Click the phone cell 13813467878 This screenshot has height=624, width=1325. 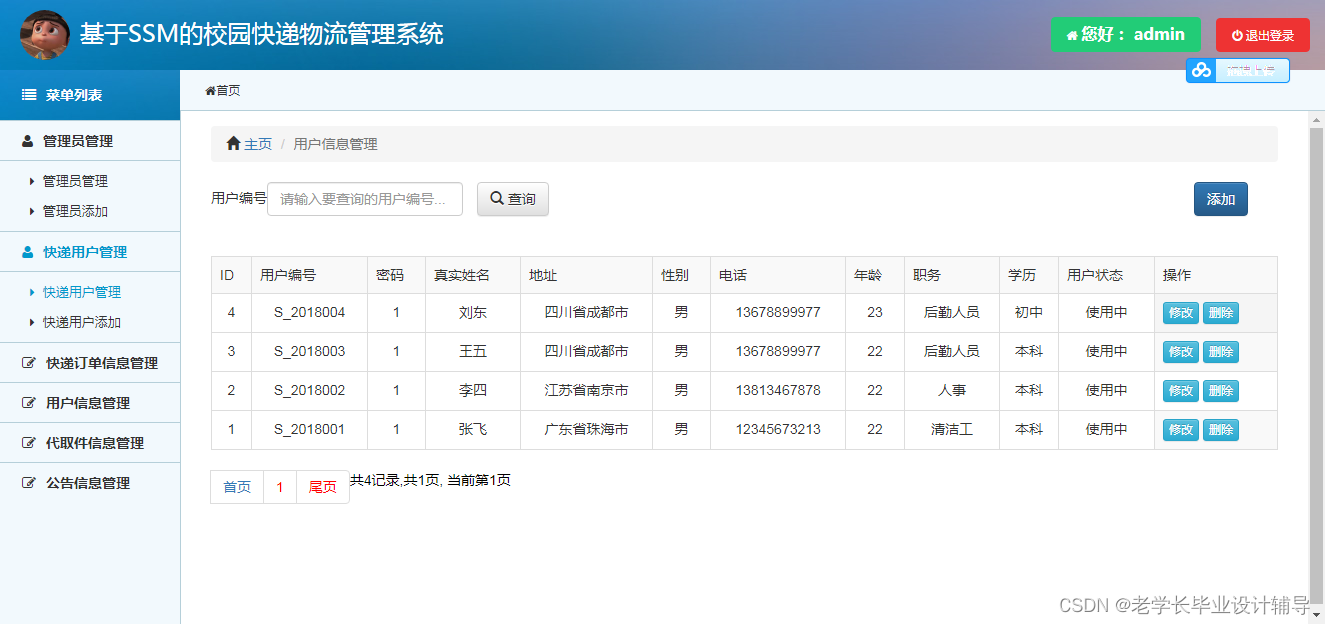778,391
